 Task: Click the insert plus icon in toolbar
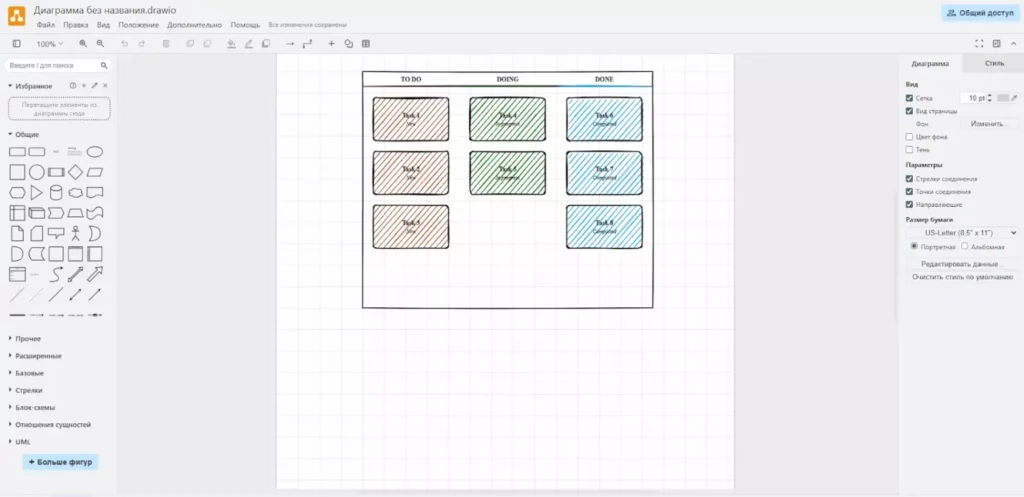331,44
